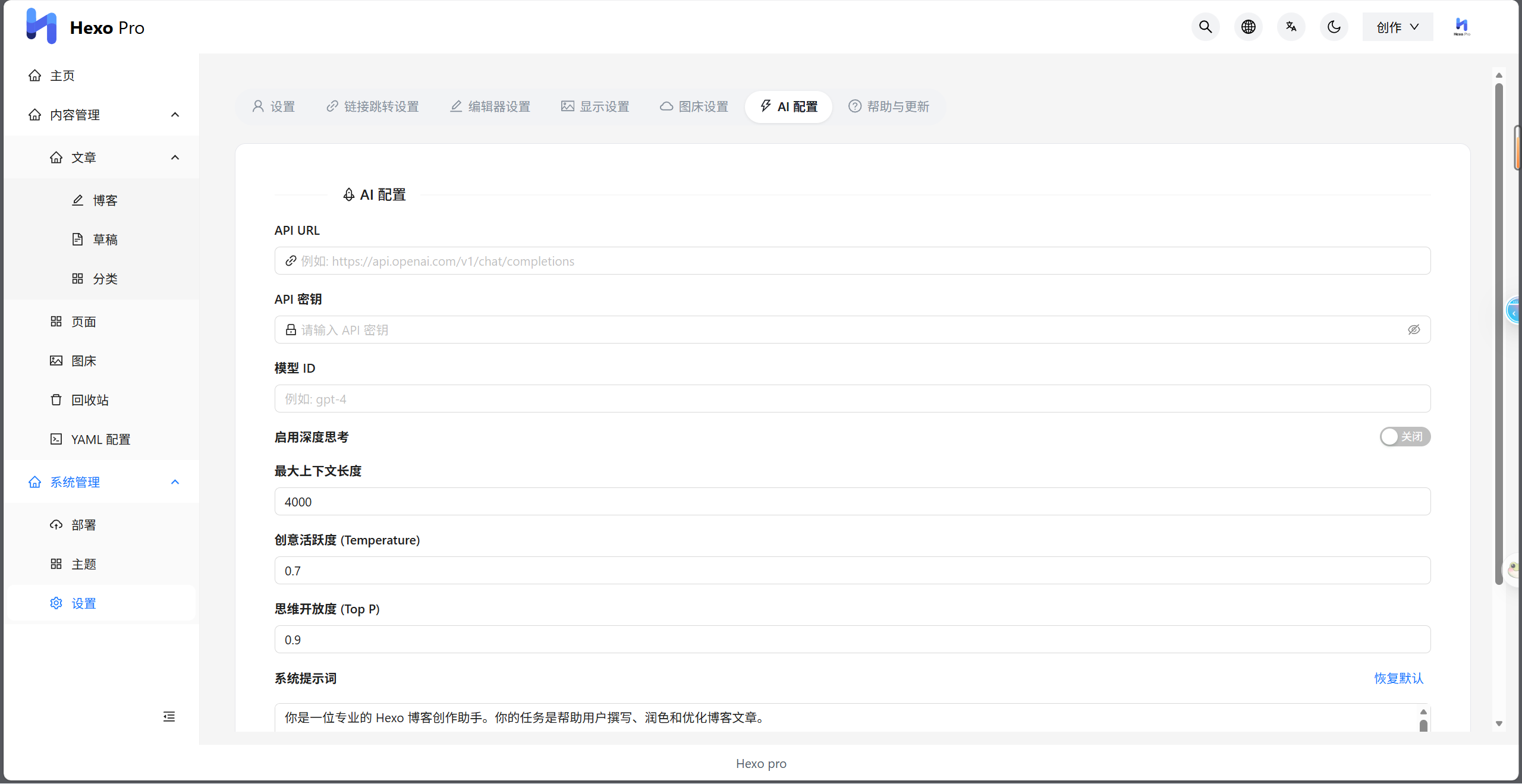Switch to the 设置 tab
1522x784 pixels.
point(273,106)
